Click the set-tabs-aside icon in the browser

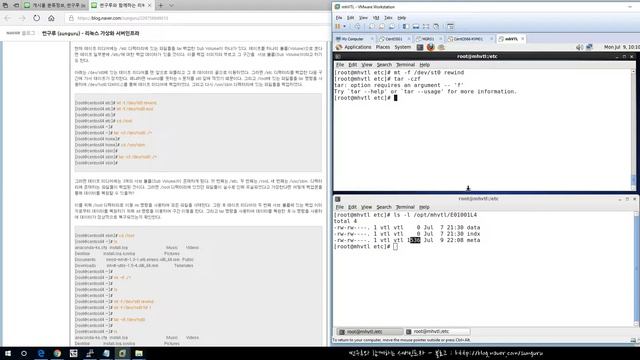[x=16, y=5]
